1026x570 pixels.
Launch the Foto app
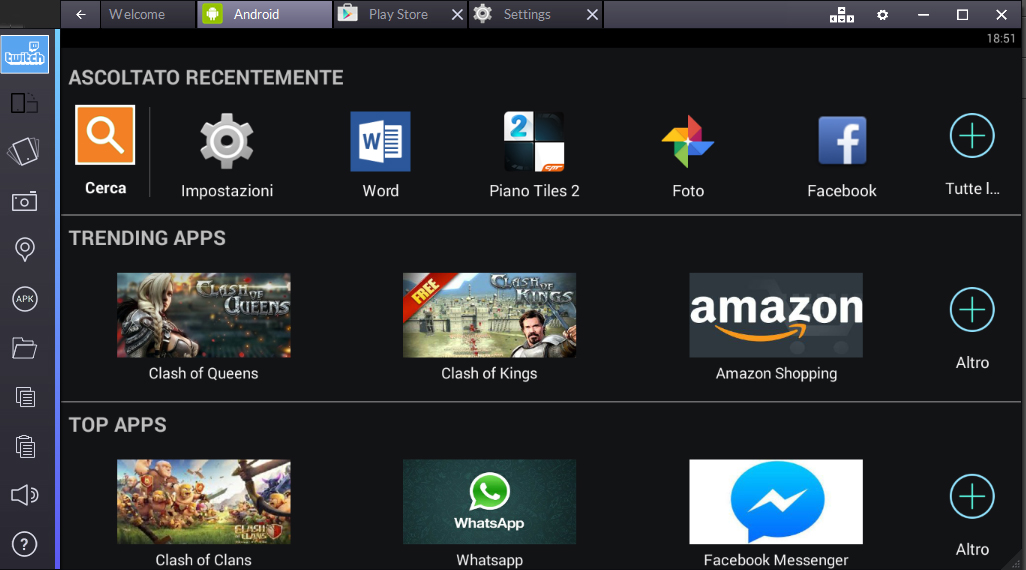coord(688,142)
